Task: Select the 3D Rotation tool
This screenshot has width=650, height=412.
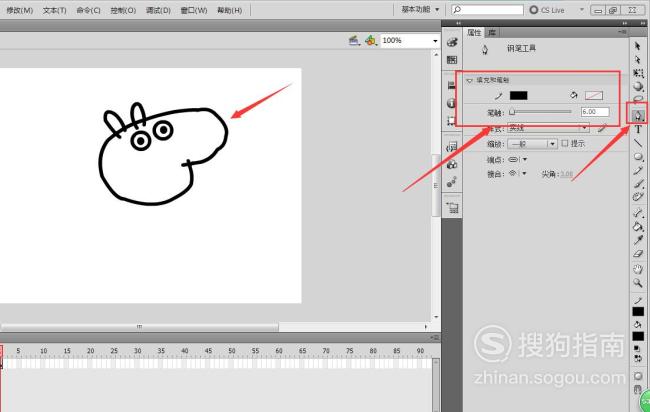Action: [638, 87]
